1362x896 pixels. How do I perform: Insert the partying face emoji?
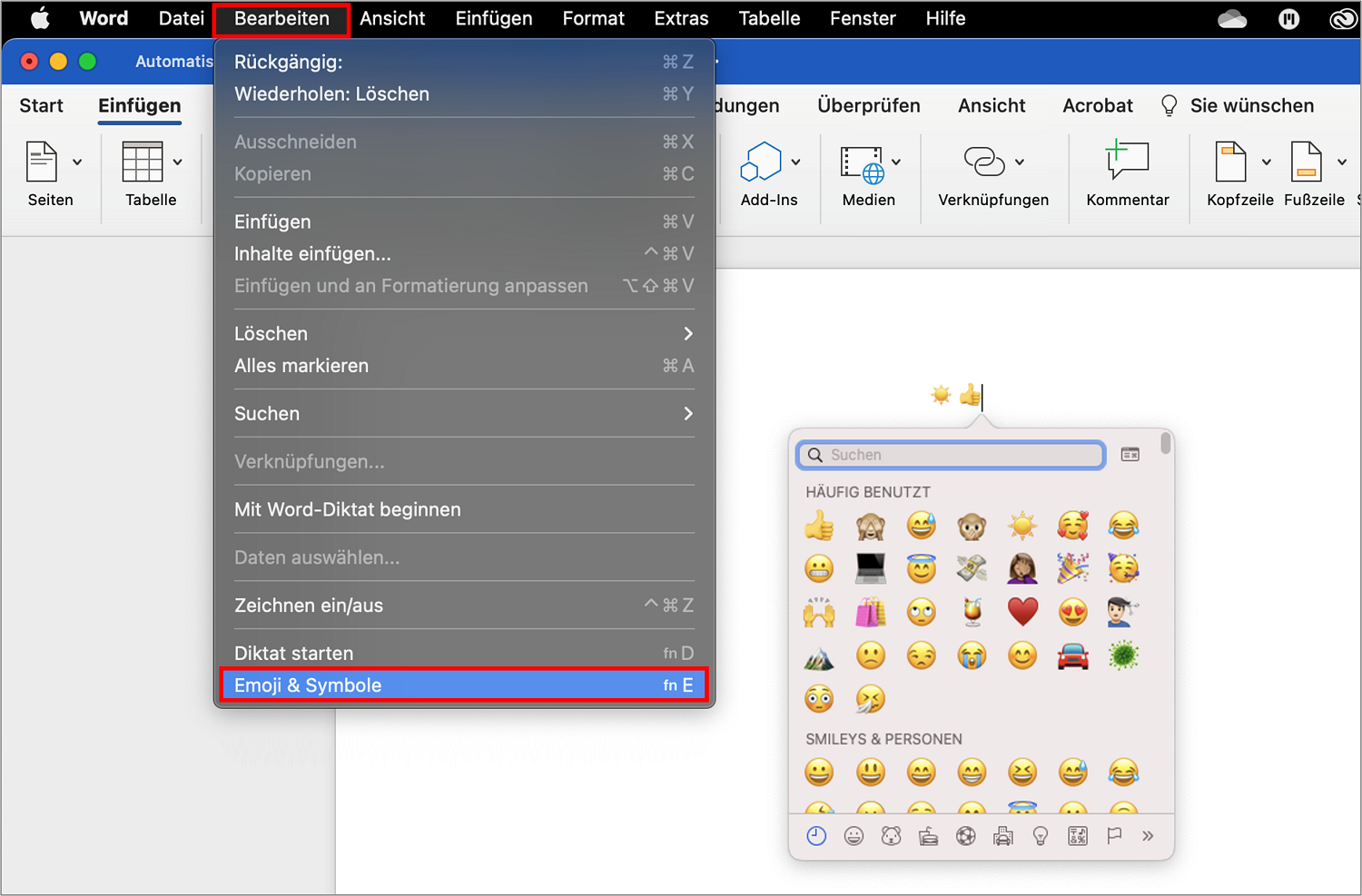tap(1124, 568)
